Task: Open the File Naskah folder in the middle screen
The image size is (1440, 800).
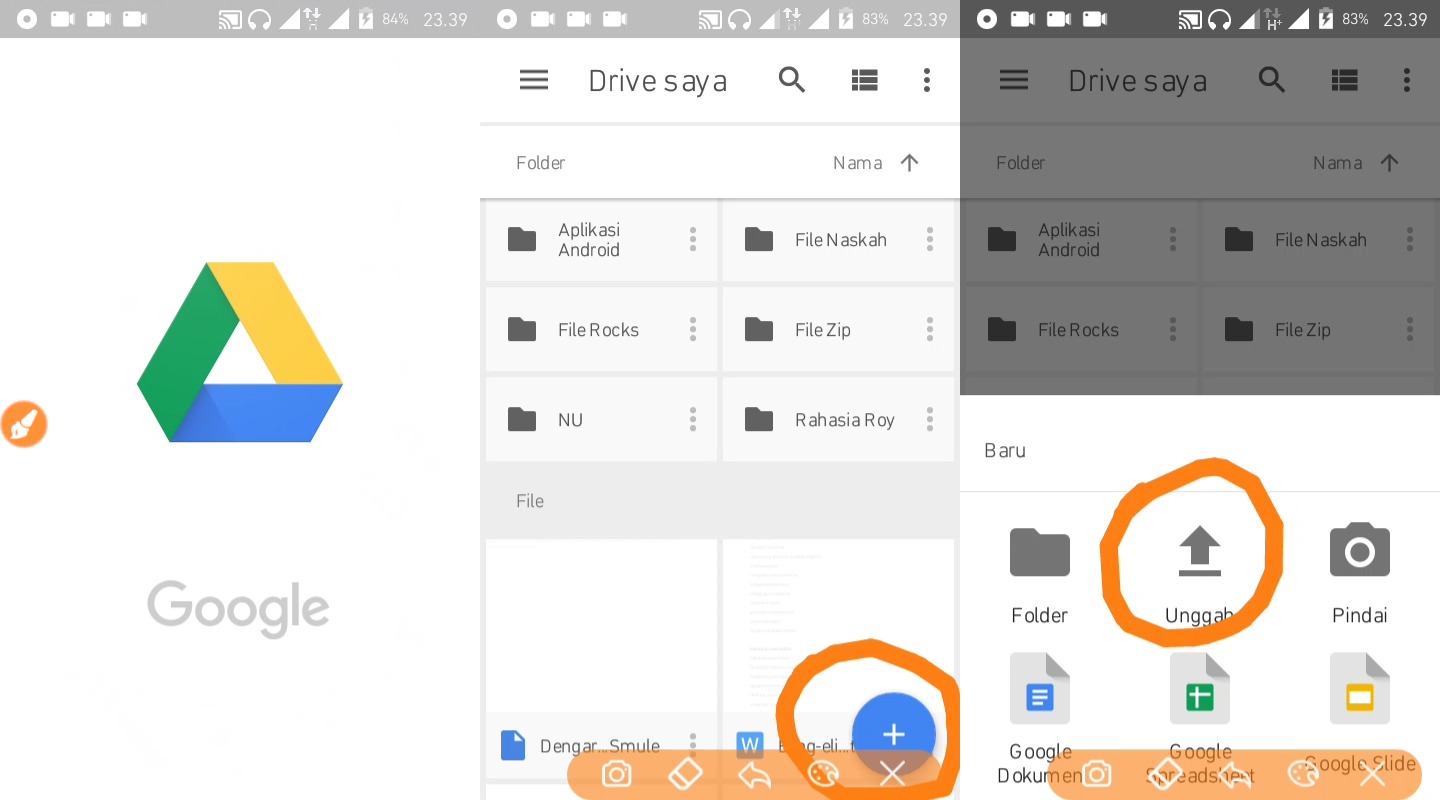Action: click(838, 240)
